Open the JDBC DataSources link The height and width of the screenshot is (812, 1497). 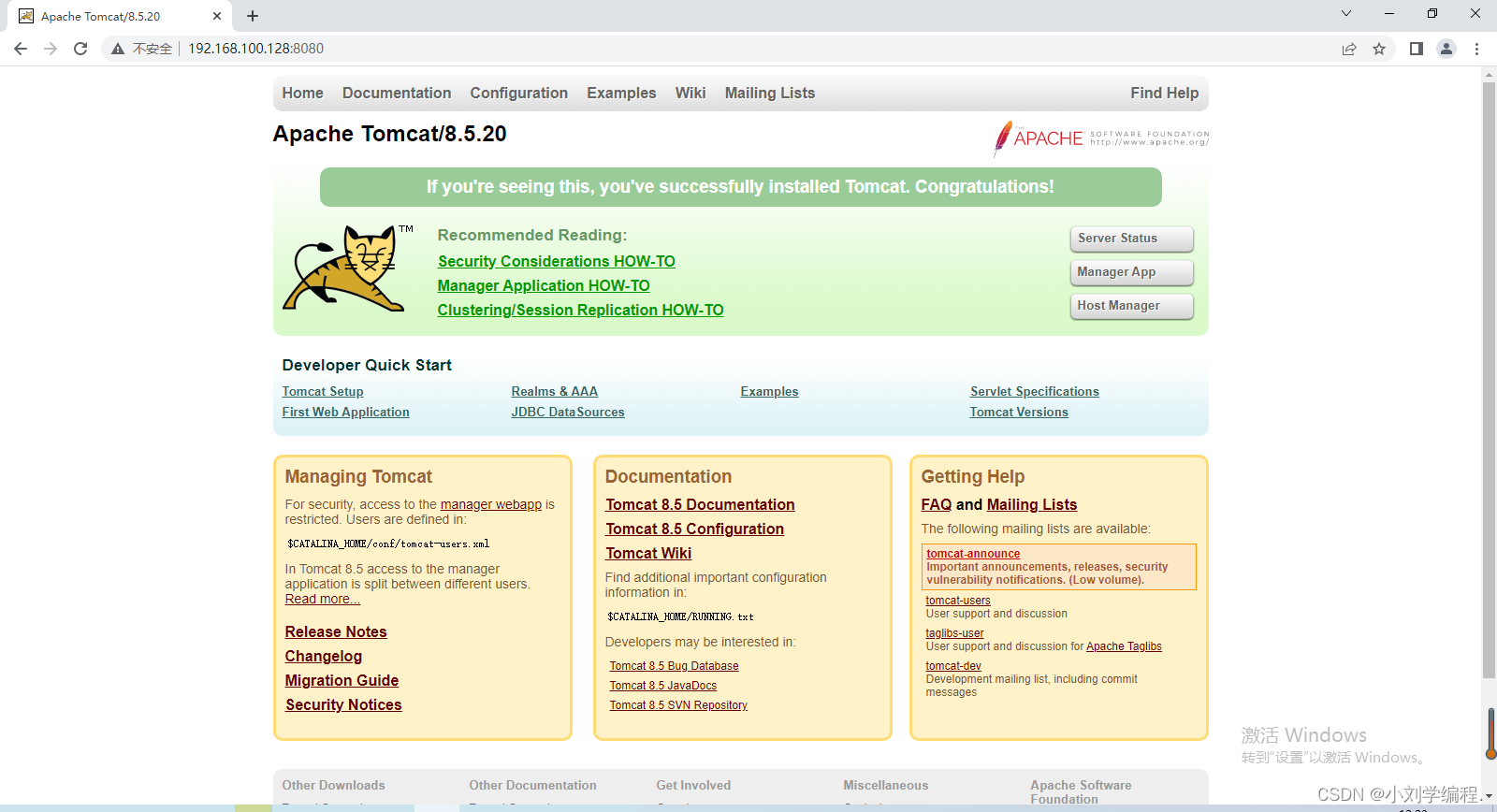click(568, 413)
